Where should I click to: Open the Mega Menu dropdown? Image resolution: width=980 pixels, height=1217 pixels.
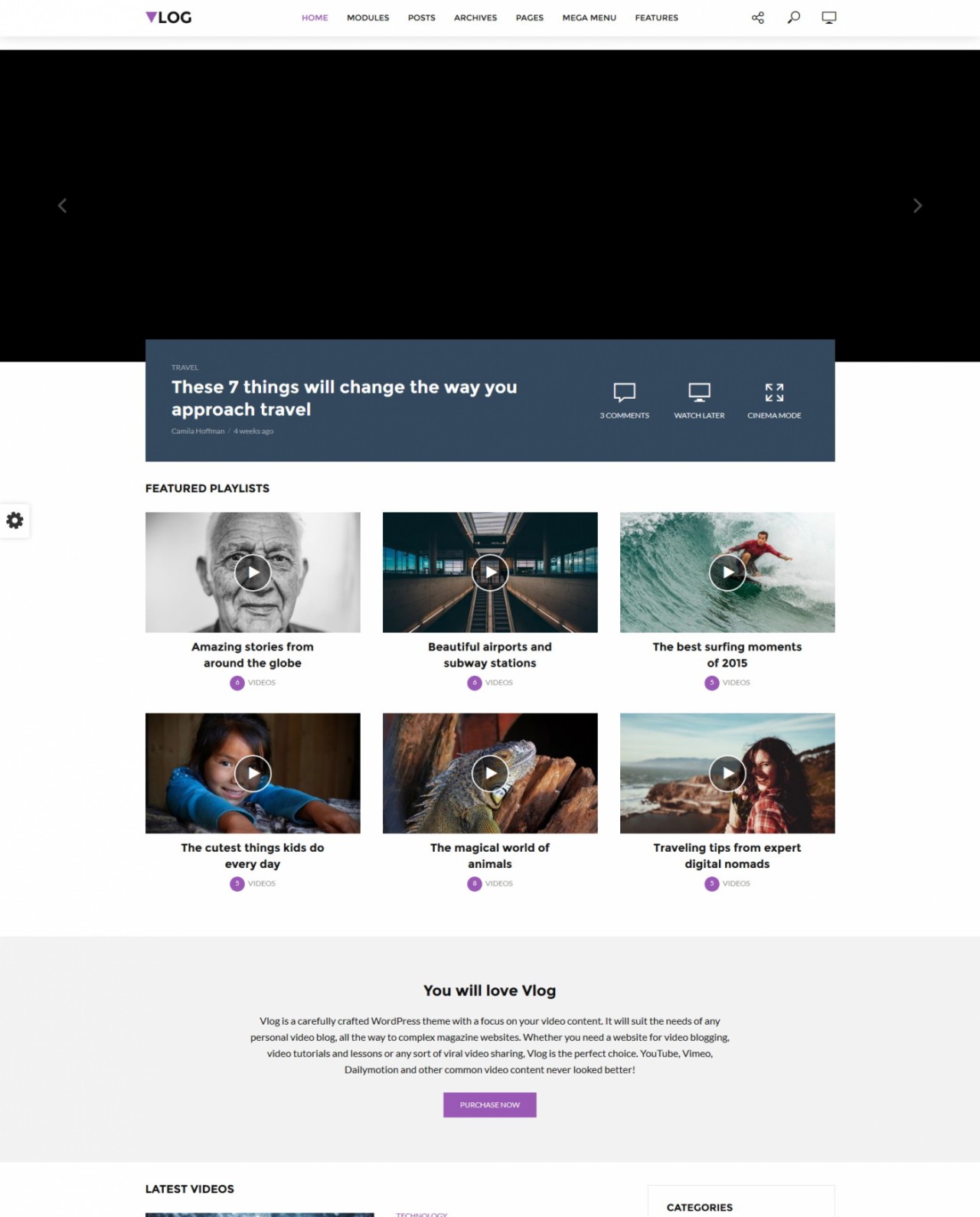[589, 18]
